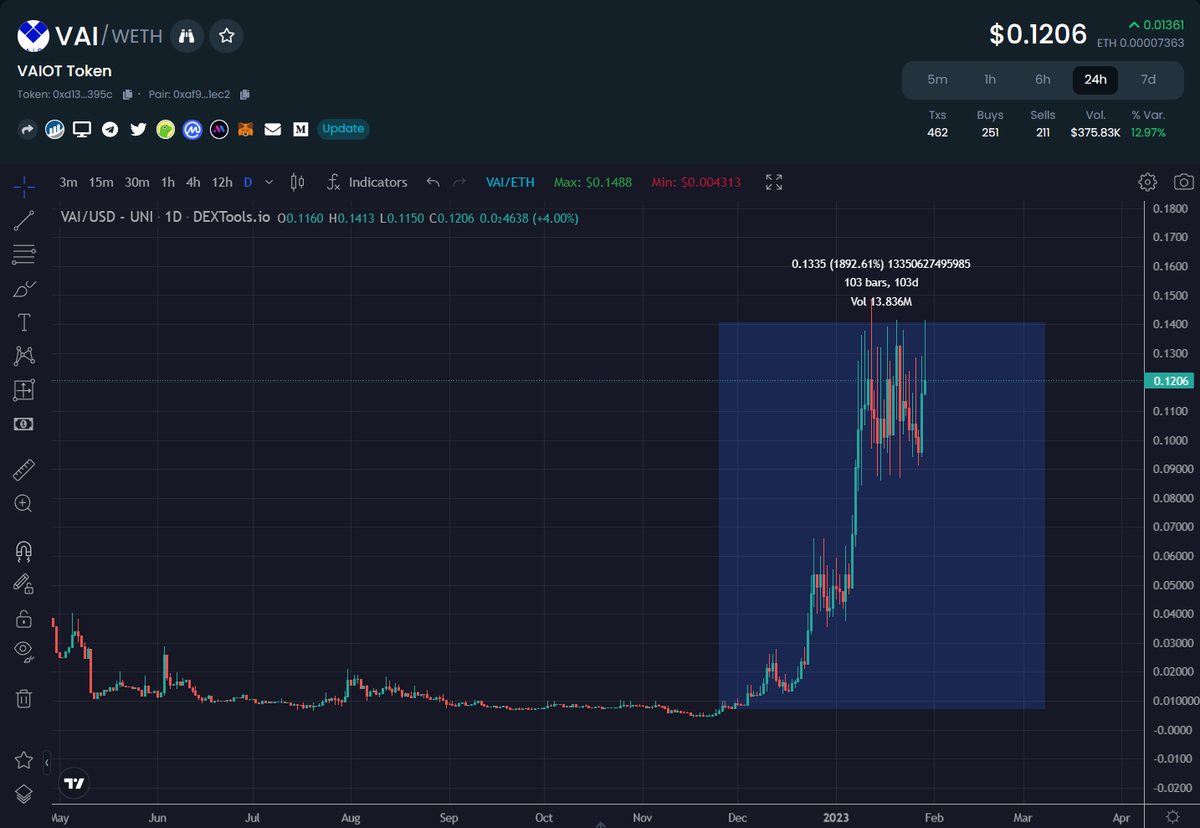
Task: Expand the timeframe dropdown chevron
Action: click(x=269, y=182)
